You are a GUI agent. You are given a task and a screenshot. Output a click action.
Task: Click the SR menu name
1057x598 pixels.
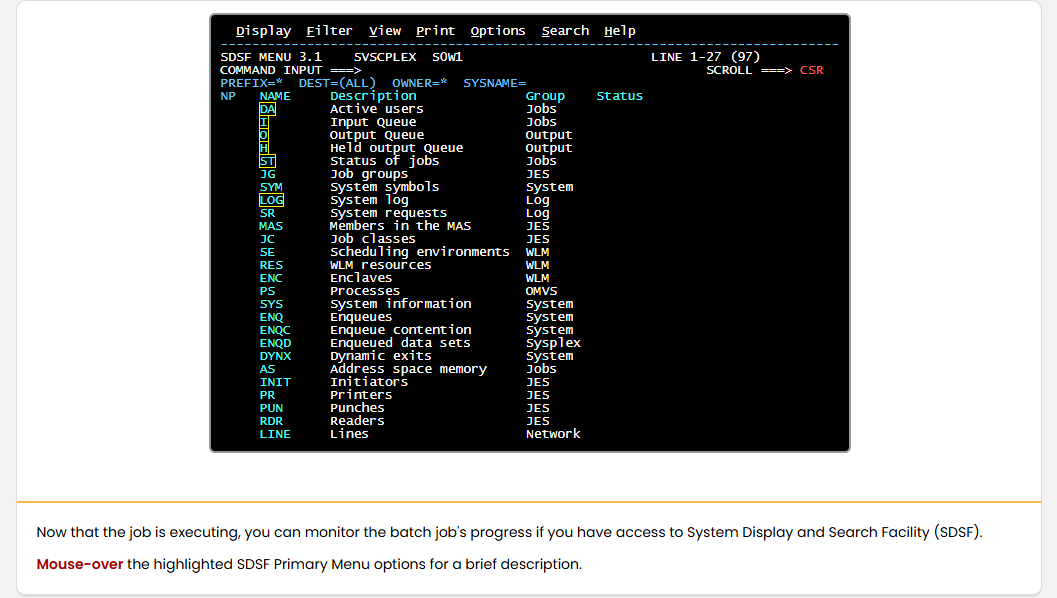click(268, 213)
